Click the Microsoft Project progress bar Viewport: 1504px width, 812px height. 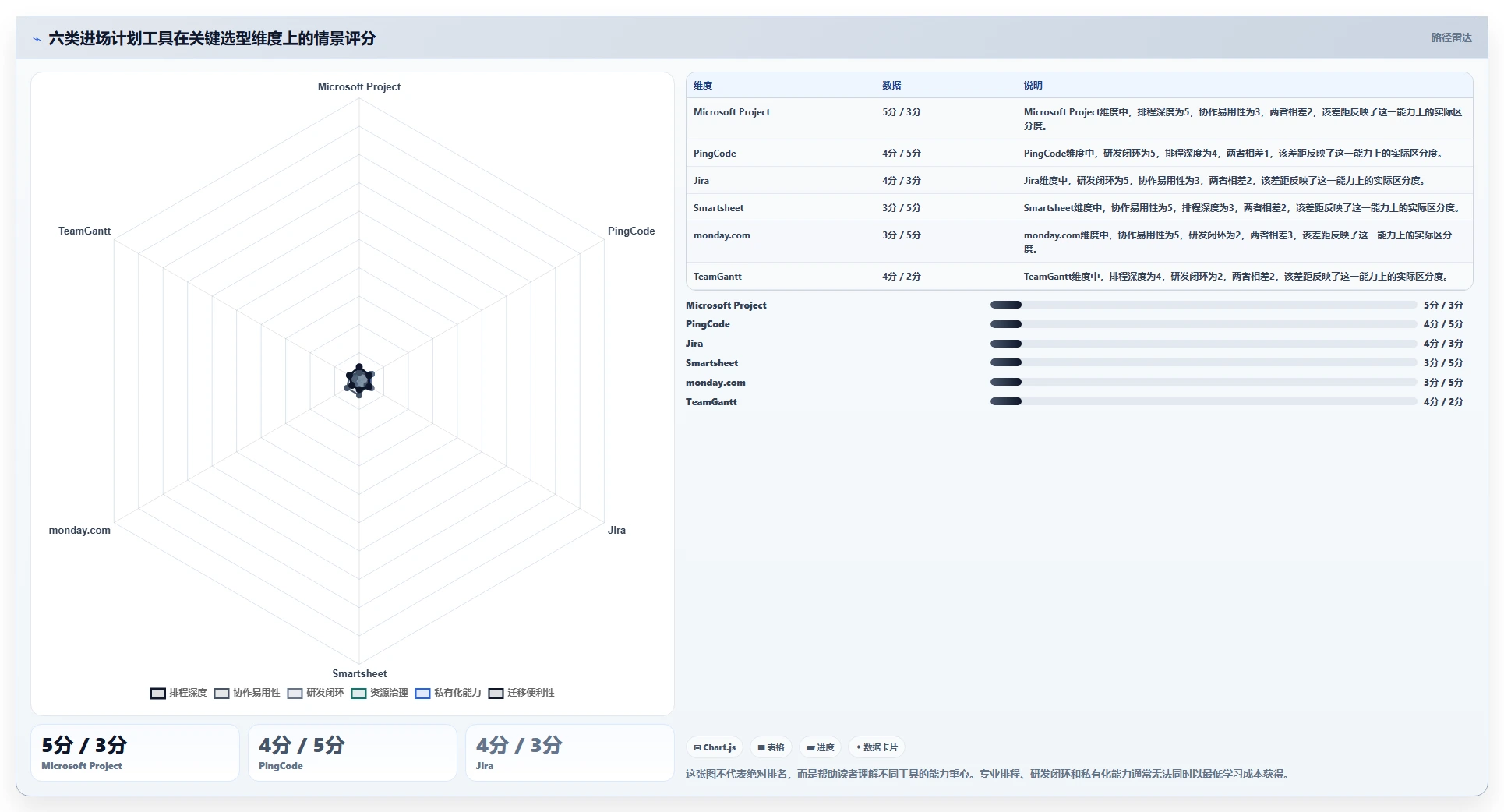pos(1203,305)
